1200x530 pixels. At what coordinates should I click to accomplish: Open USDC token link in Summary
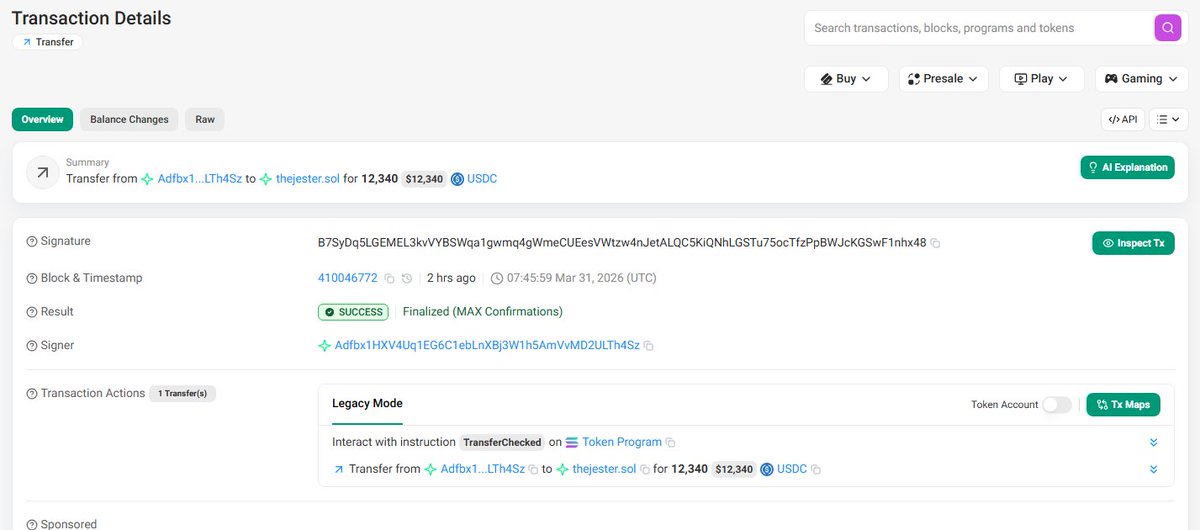[482, 179]
